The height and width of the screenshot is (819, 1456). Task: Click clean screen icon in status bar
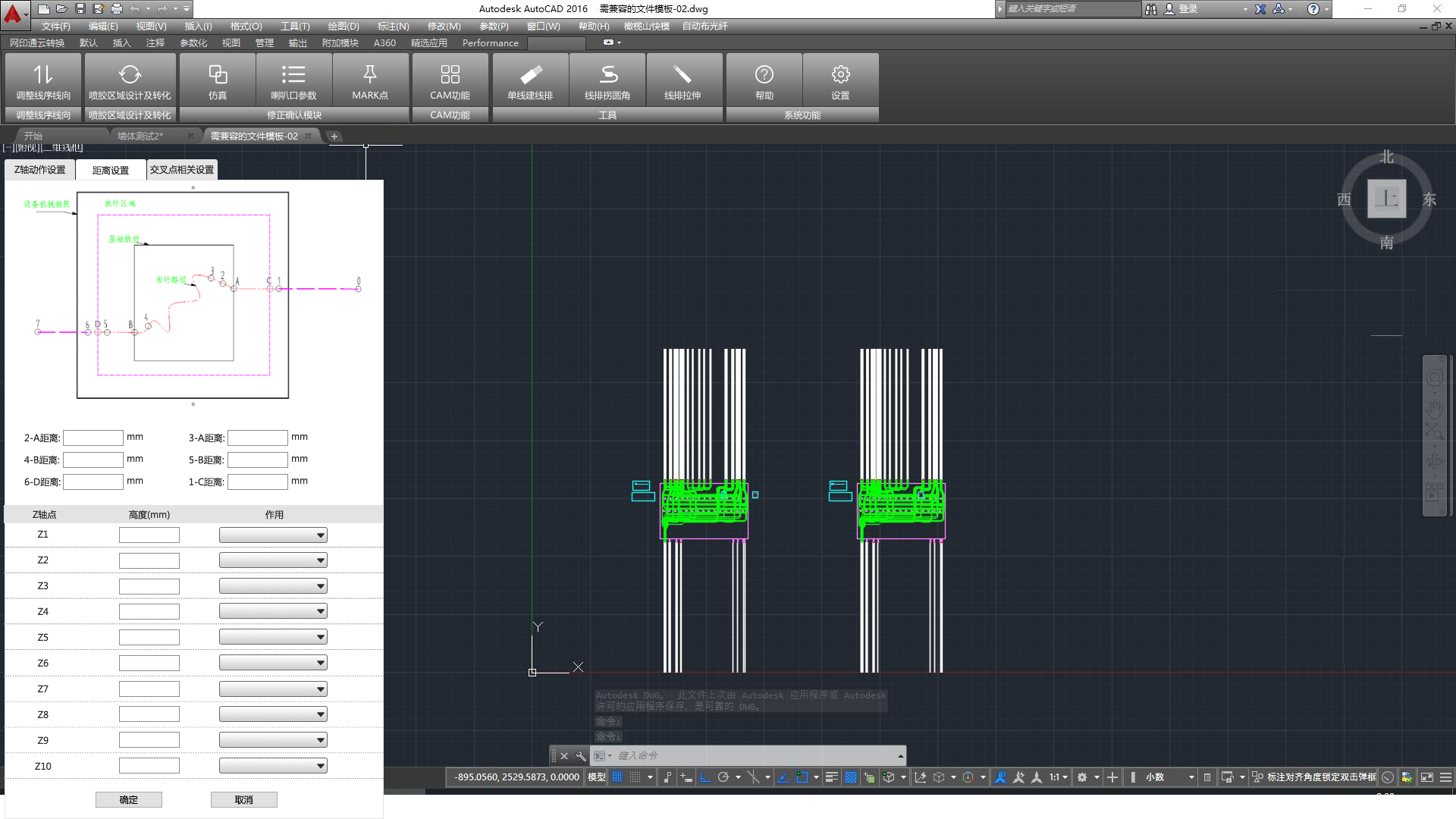[1427, 777]
